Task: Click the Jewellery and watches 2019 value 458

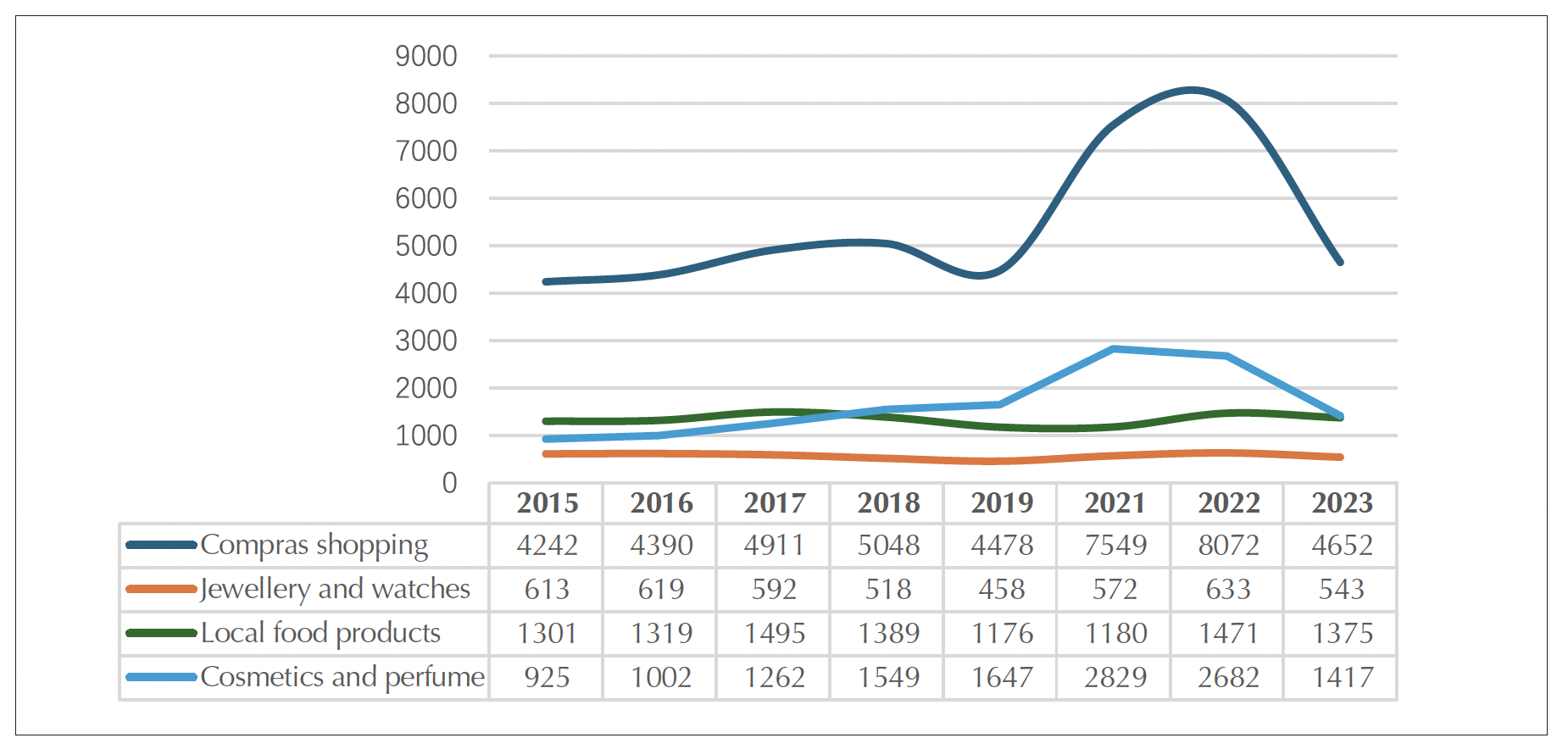Action: click(x=1001, y=589)
